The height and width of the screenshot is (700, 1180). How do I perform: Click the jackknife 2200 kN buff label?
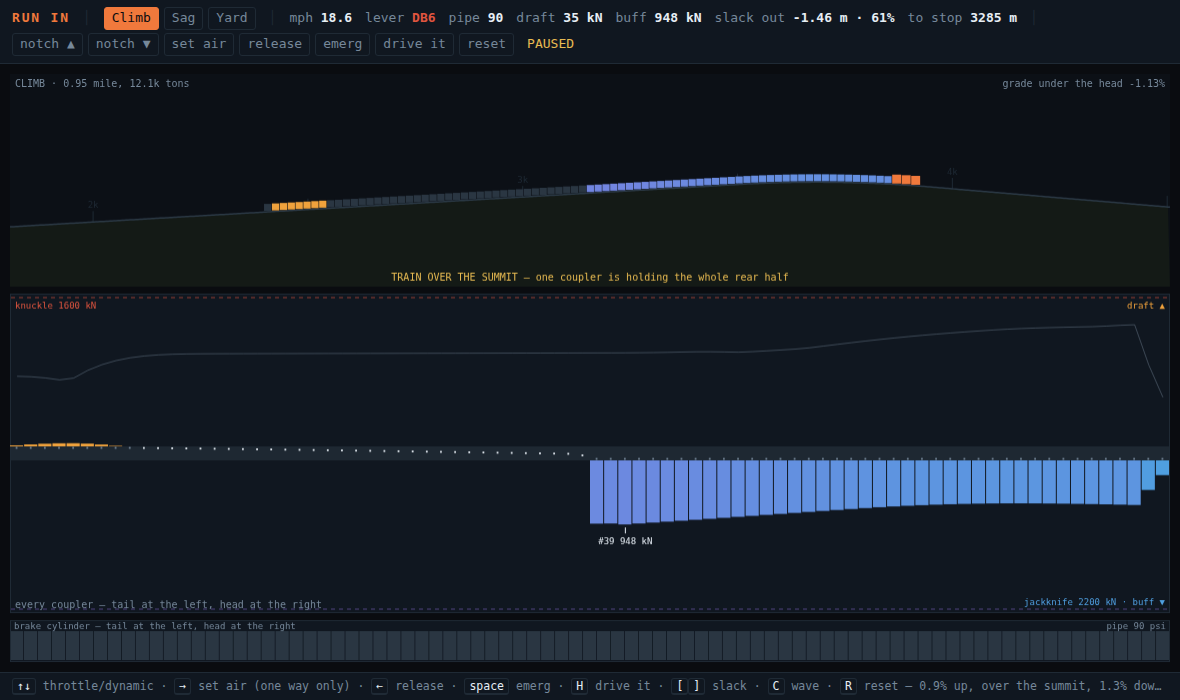pyautogui.click(x=1094, y=602)
